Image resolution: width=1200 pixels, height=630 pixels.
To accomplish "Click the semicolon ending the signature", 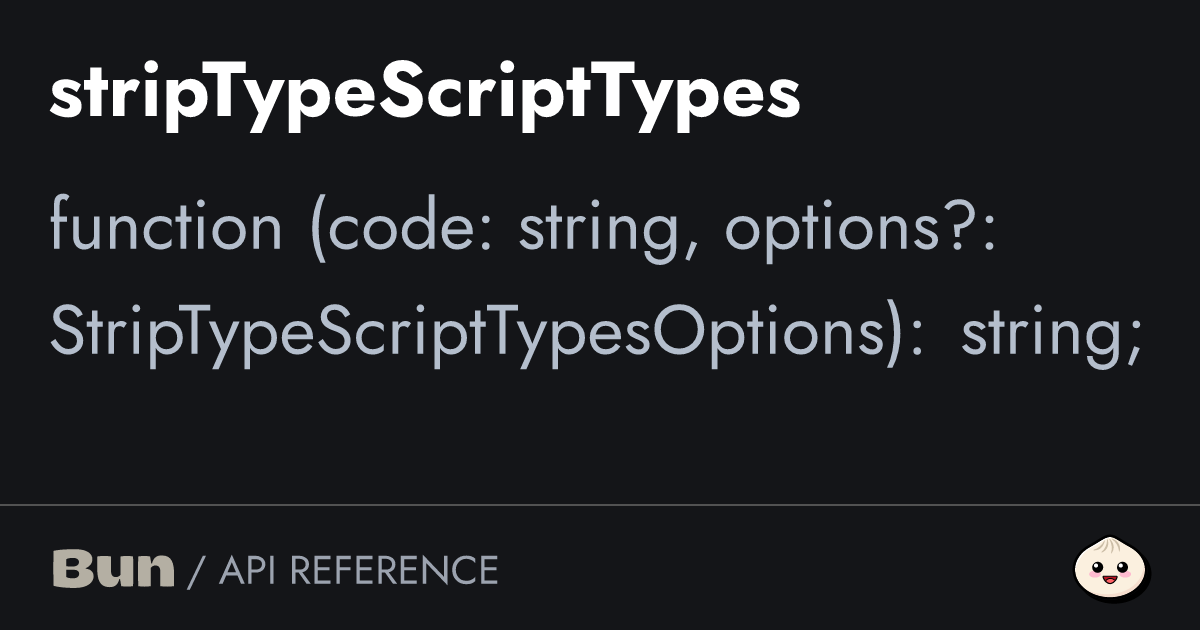I will click(x=1131, y=340).
